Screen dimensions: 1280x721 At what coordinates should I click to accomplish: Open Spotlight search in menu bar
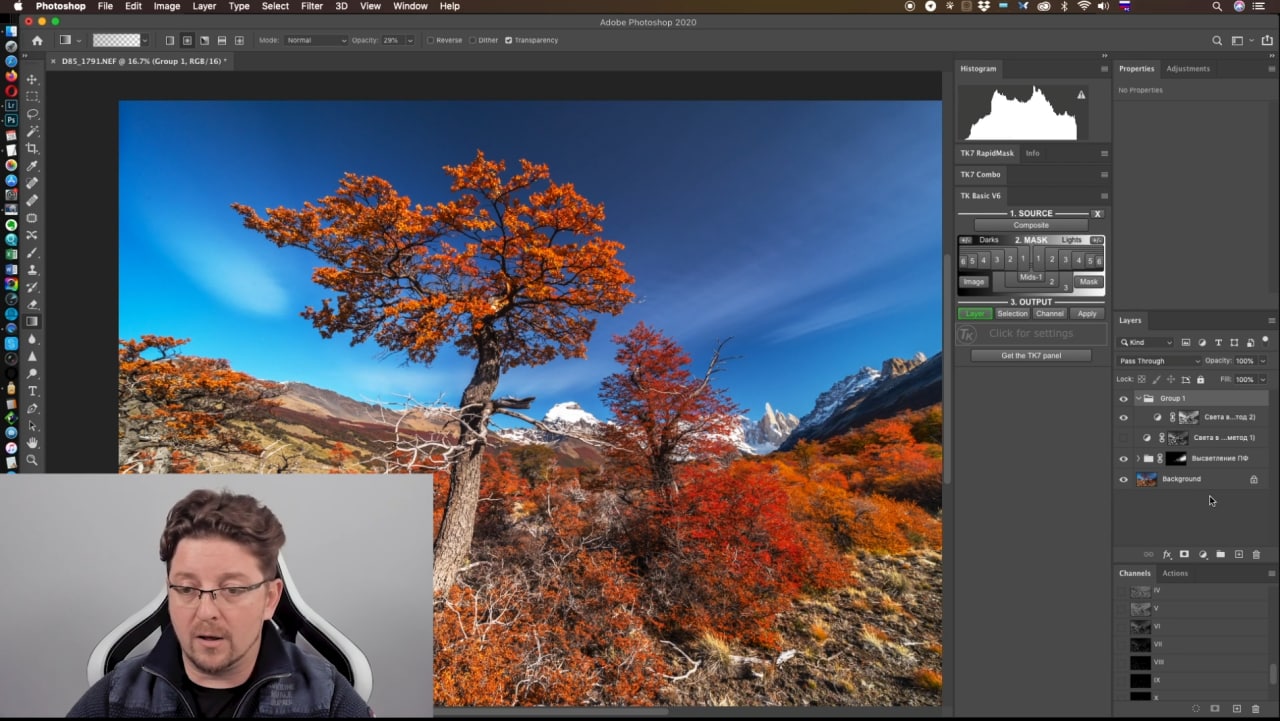point(1217,6)
